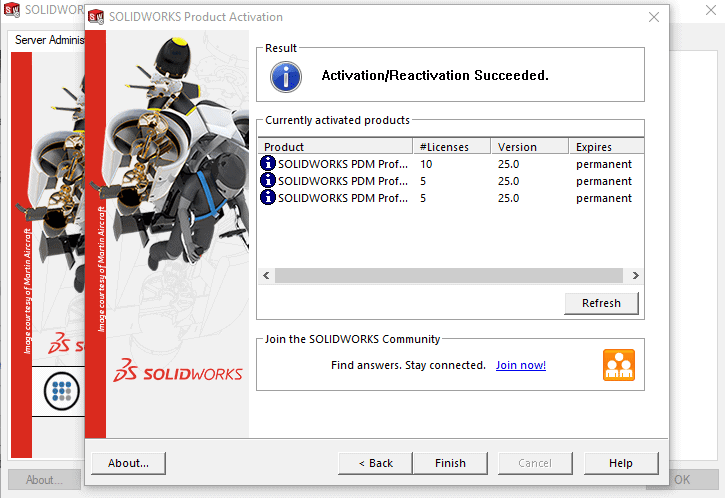Click license count 10 in the products table

426,164
